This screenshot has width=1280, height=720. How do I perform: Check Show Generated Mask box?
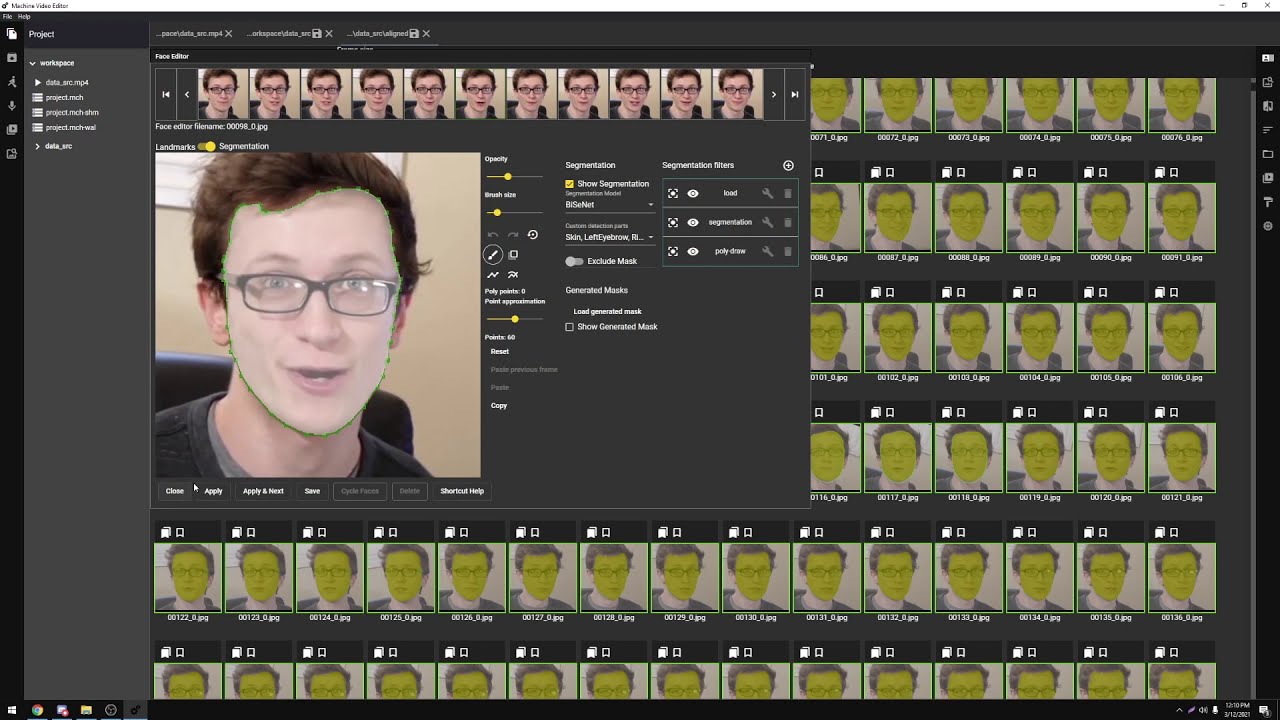pyautogui.click(x=570, y=327)
